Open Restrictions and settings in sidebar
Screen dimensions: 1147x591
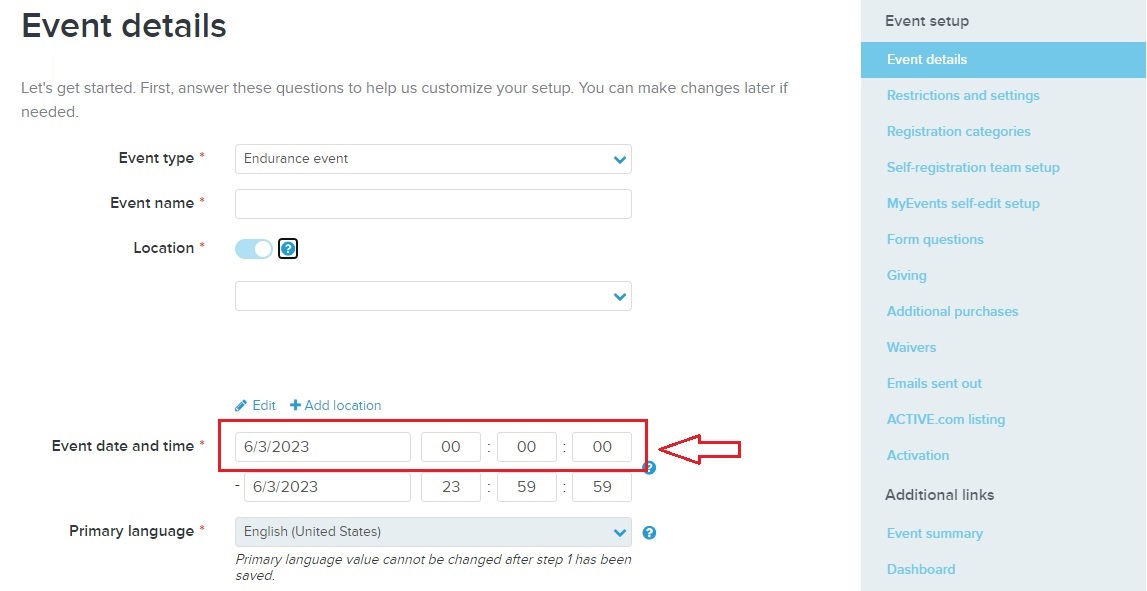(963, 96)
